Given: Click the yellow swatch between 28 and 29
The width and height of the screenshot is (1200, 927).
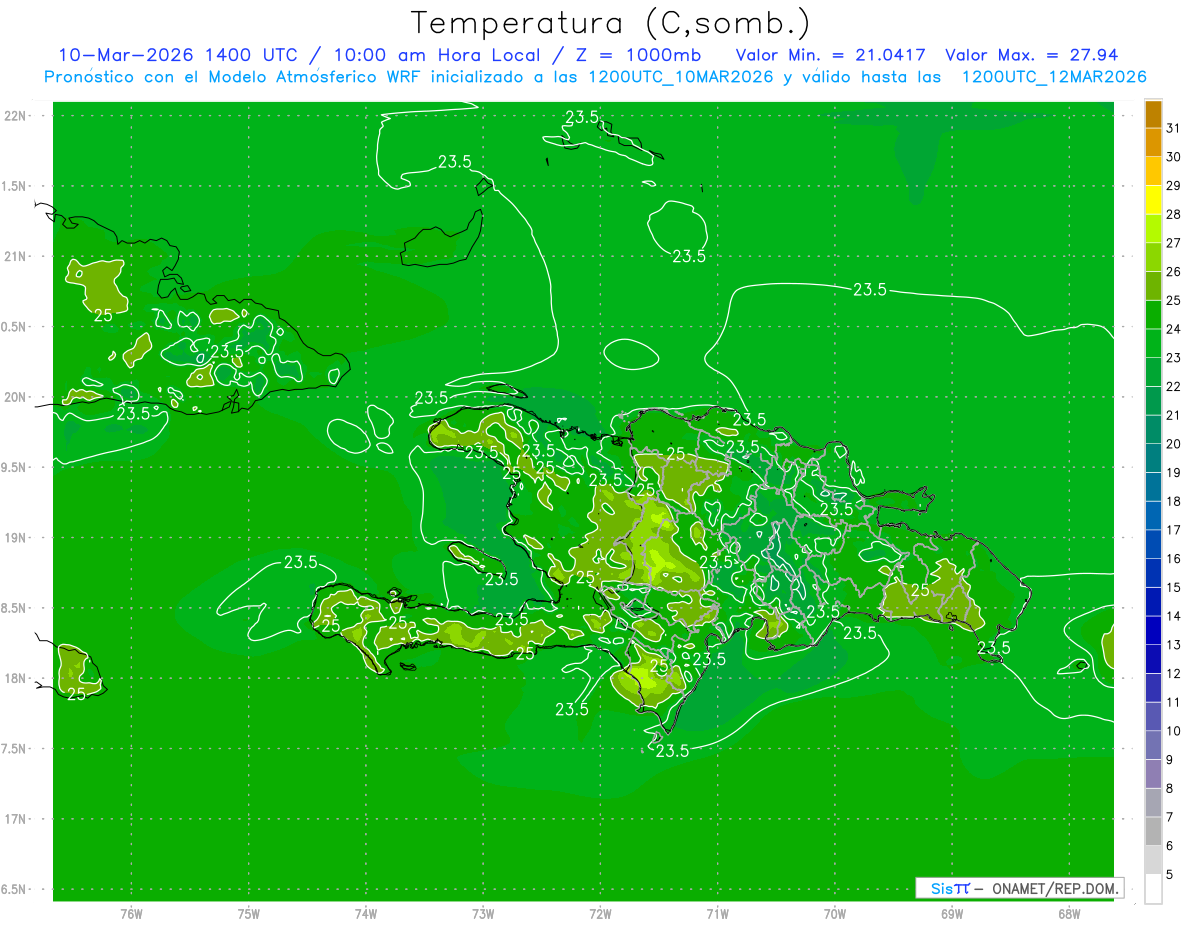Looking at the screenshot, I should click(1153, 200).
